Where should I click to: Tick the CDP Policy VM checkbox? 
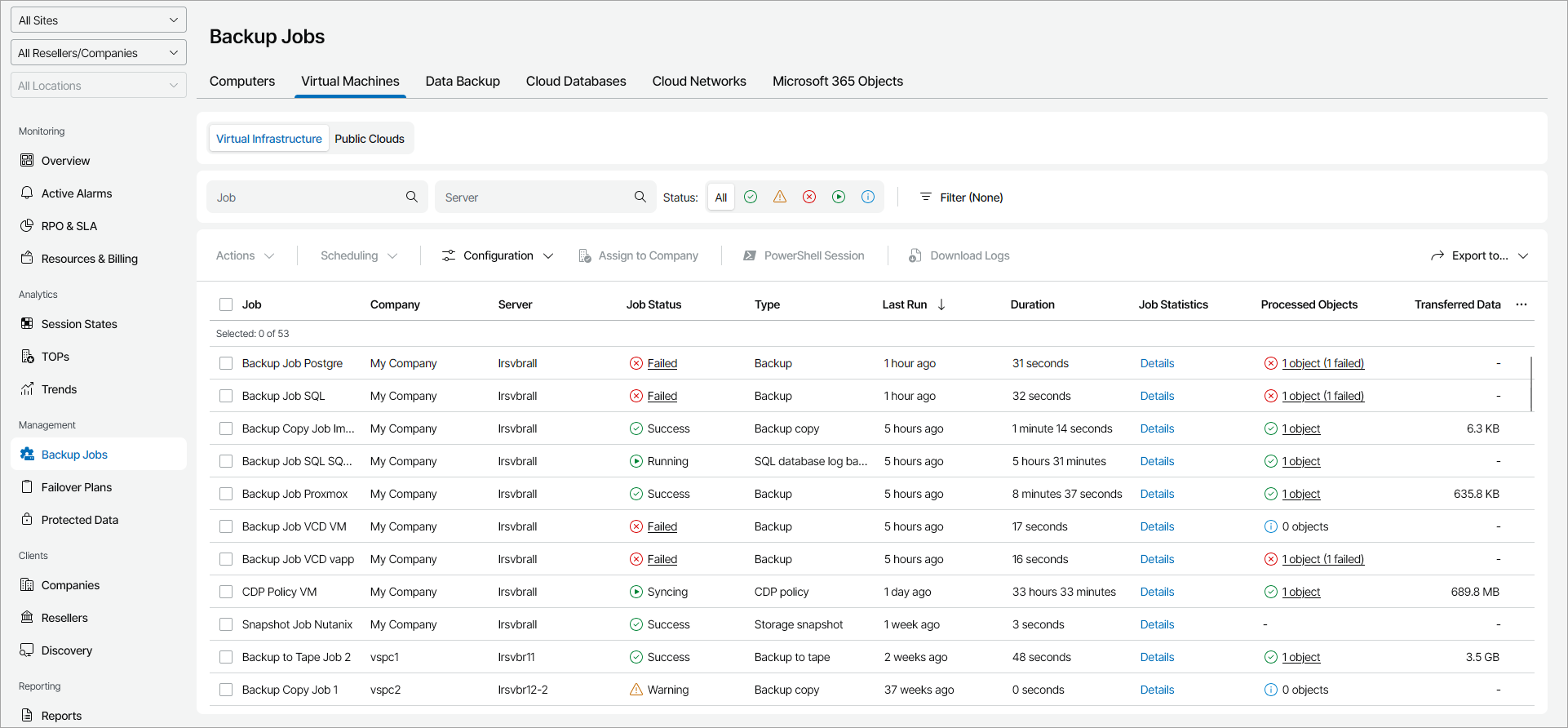(x=226, y=592)
